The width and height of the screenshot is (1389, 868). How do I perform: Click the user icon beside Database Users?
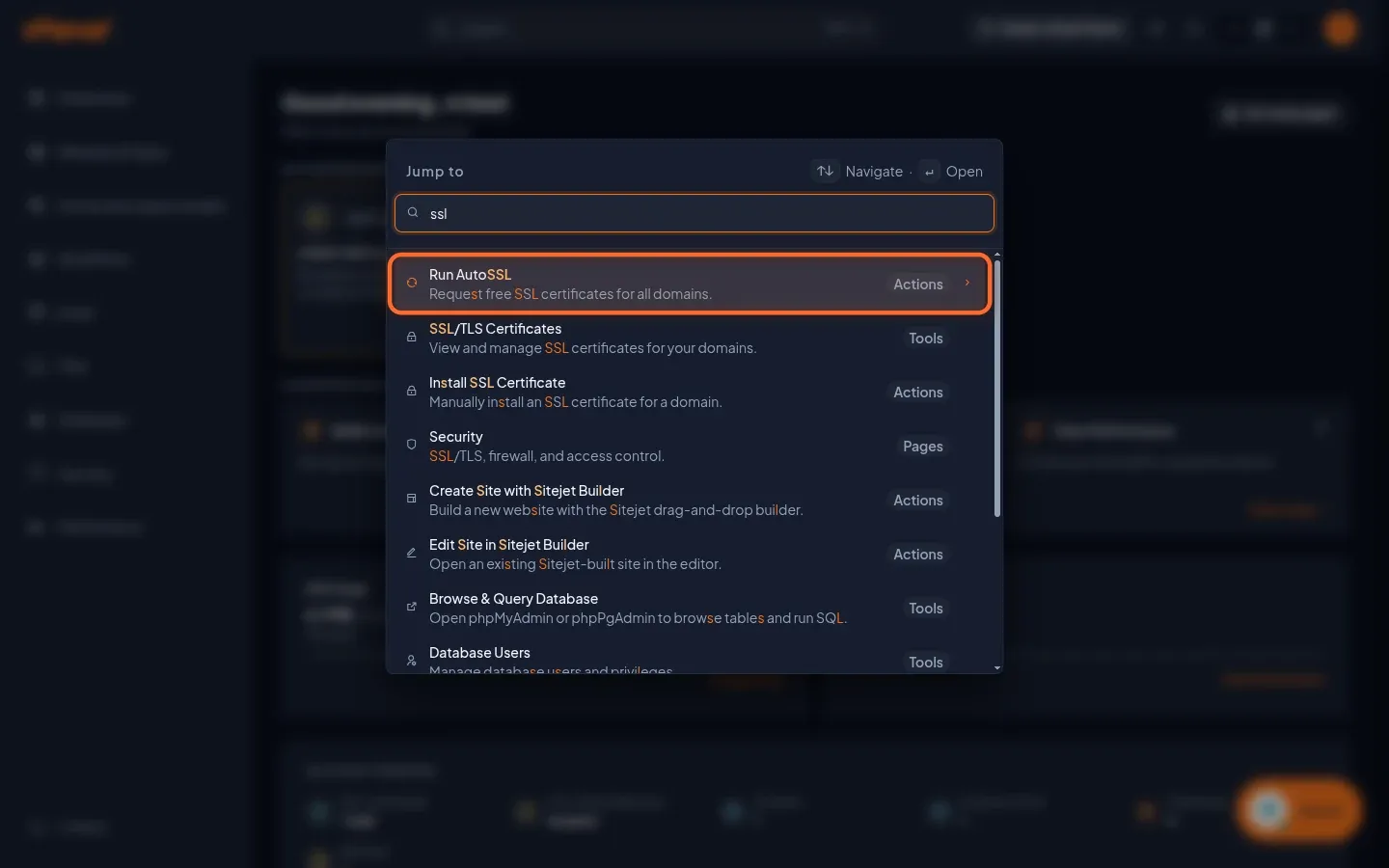click(412, 662)
